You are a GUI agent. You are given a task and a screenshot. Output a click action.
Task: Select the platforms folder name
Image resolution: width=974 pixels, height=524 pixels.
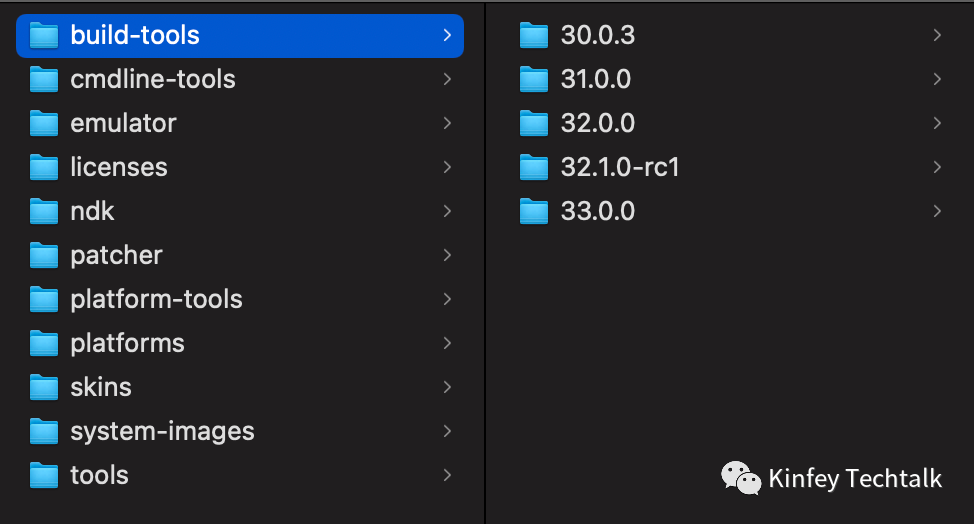[127, 344]
